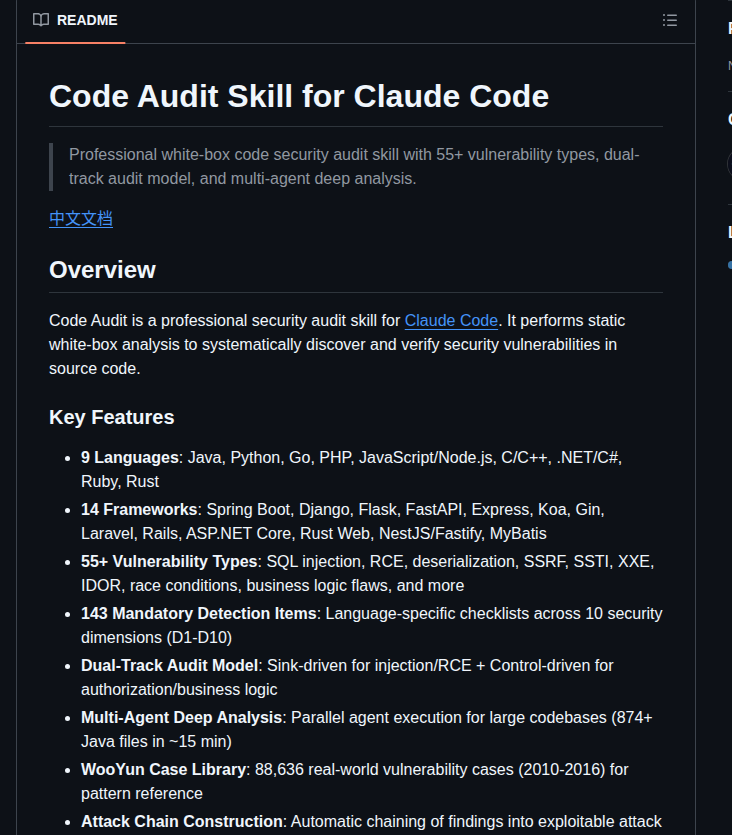Select the 'Multi-Agent Deep Analysis' text
This screenshot has height=835, width=732.
pos(181,717)
